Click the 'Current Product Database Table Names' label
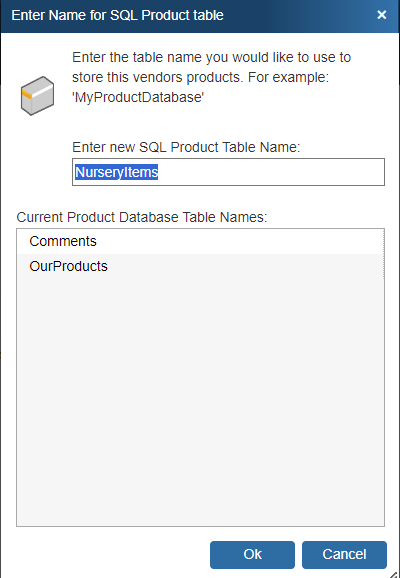This screenshot has width=400, height=578. point(142,217)
